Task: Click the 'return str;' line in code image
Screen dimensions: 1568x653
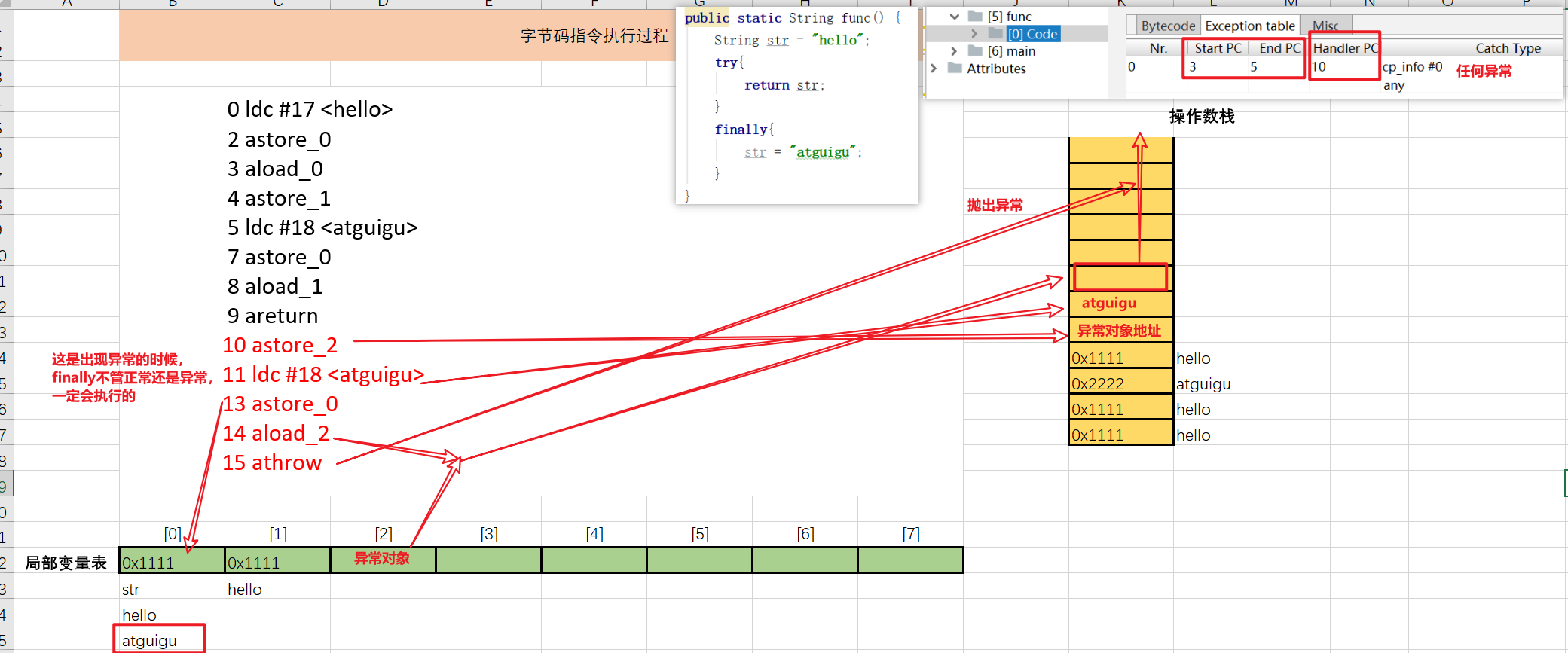Action: tap(784, 85)
